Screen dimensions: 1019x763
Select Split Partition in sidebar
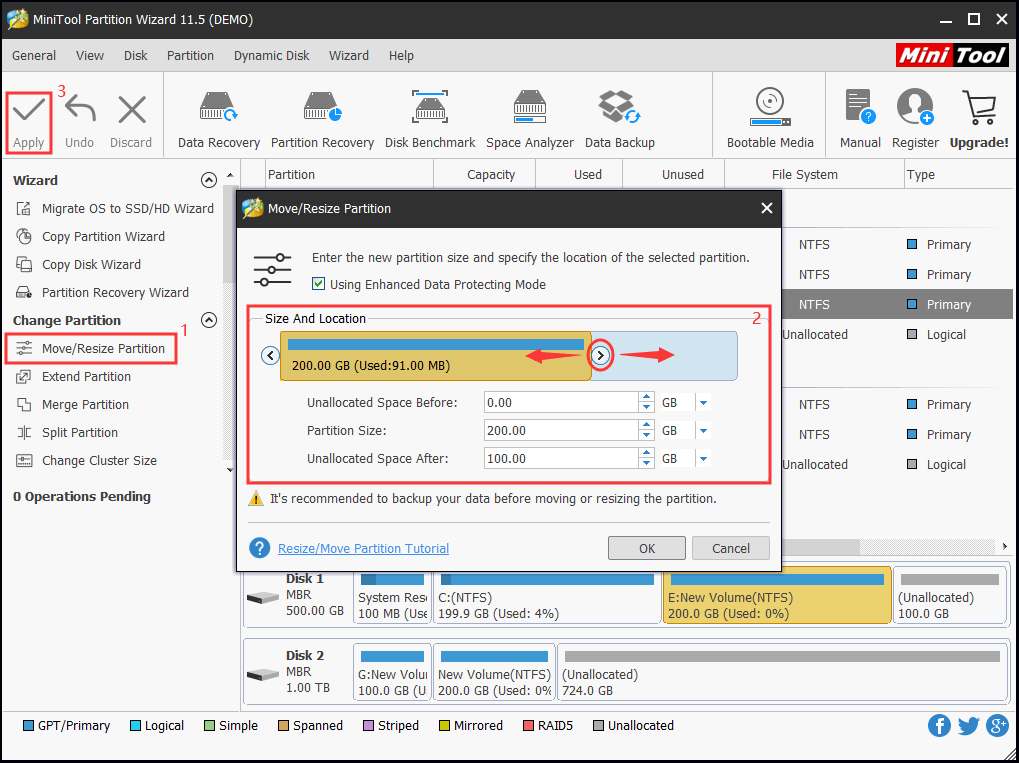67,432
